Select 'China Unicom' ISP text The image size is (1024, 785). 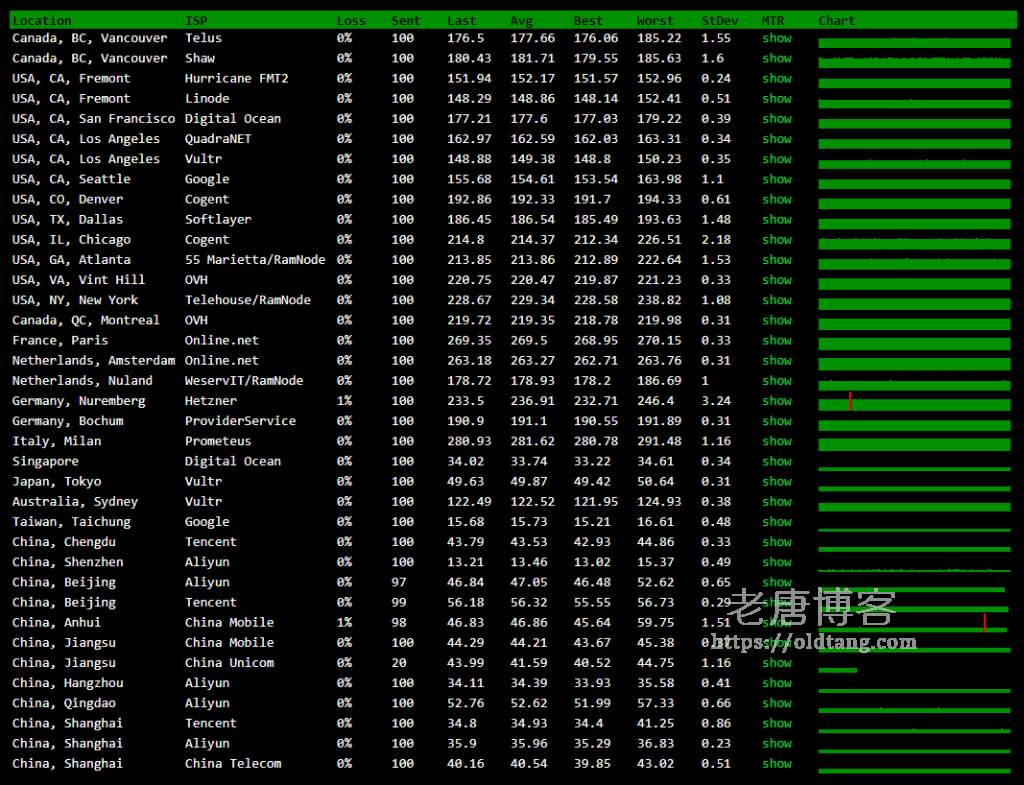(x=229, y=663)
